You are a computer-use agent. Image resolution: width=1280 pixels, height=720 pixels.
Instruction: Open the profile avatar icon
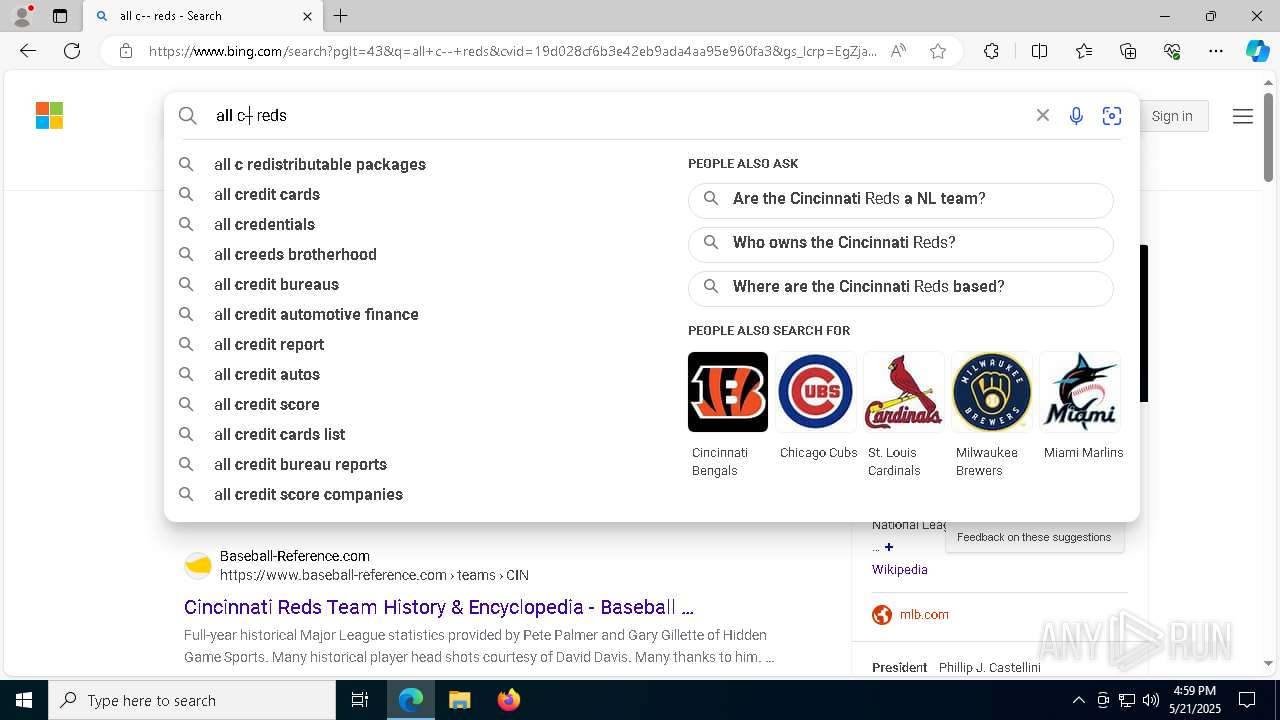22,16
